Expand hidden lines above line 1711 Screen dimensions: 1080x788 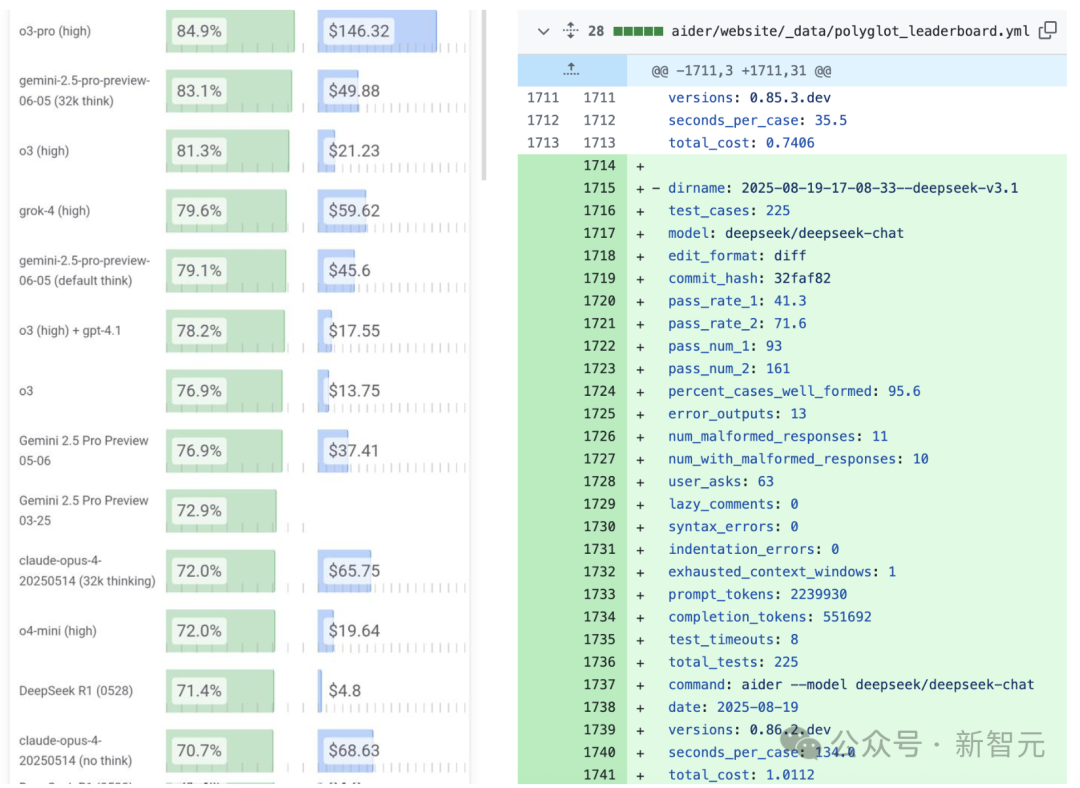571,70
